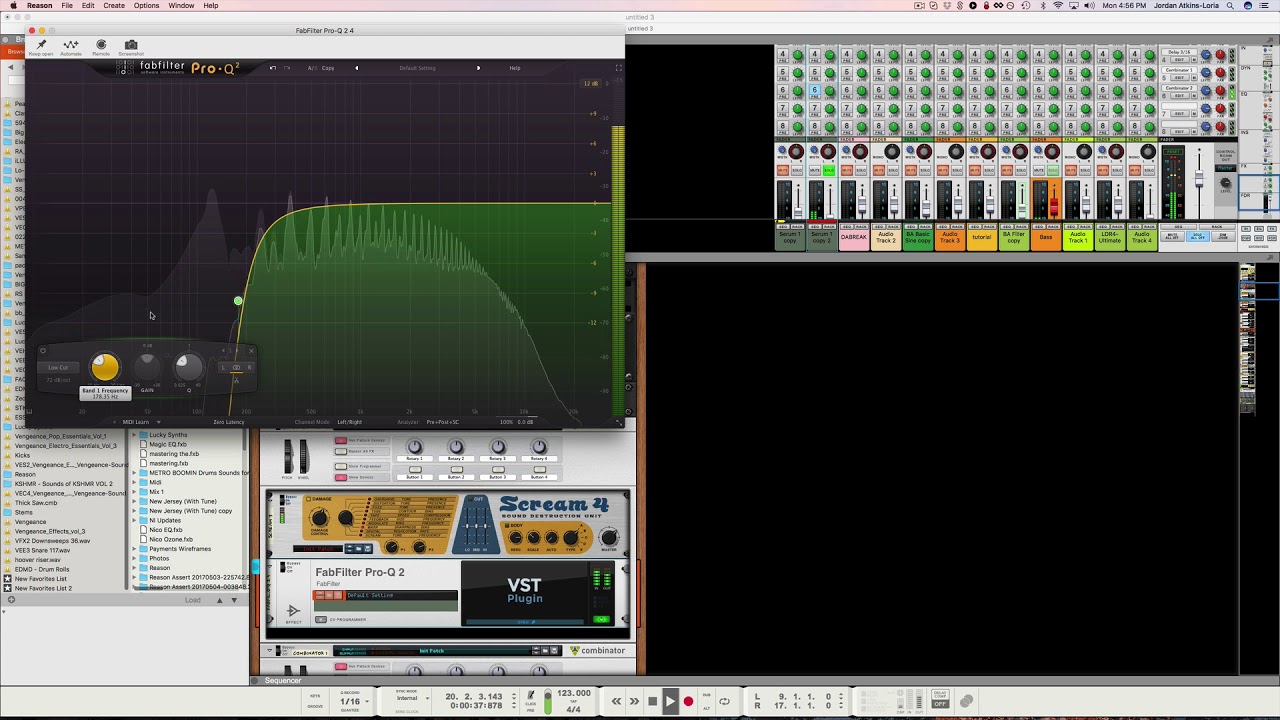Click the redo arrow in Pro-Q 2
The width and height of the screenshot is (1280, 720).
point(287,68)
